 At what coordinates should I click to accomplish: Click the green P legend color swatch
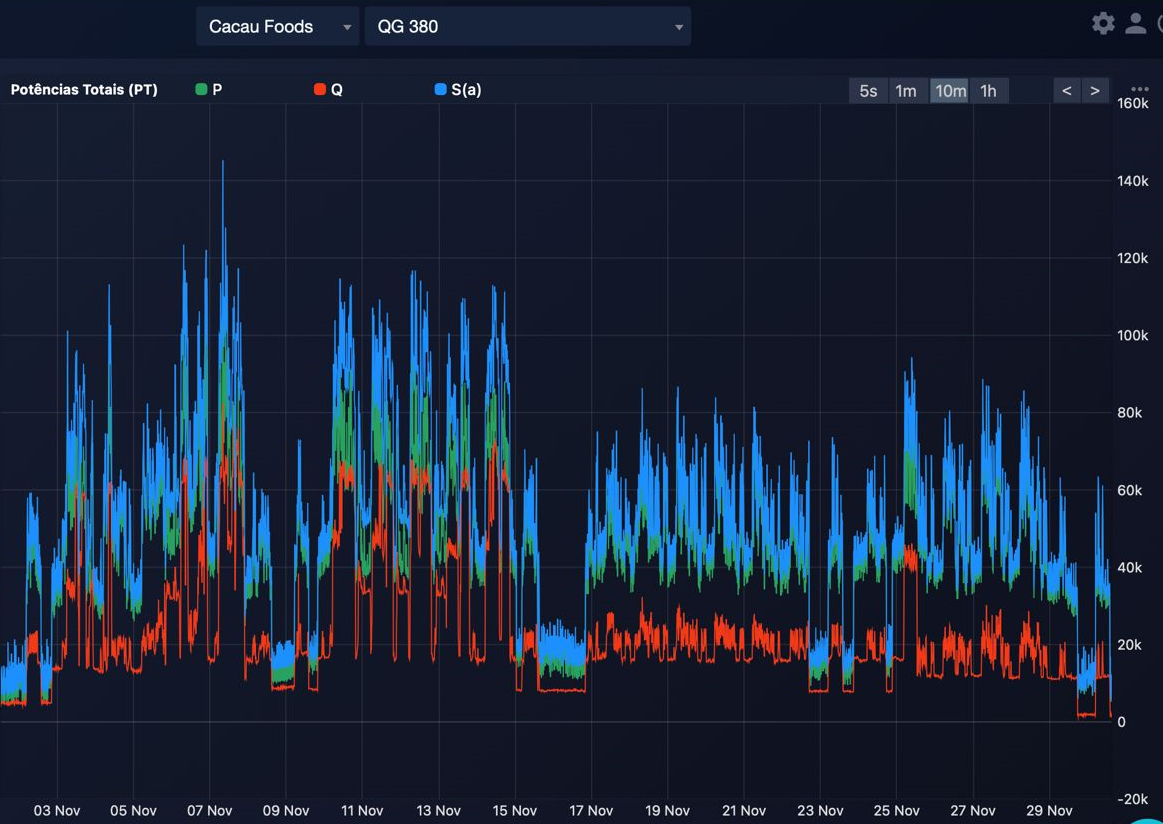(201, 90)
